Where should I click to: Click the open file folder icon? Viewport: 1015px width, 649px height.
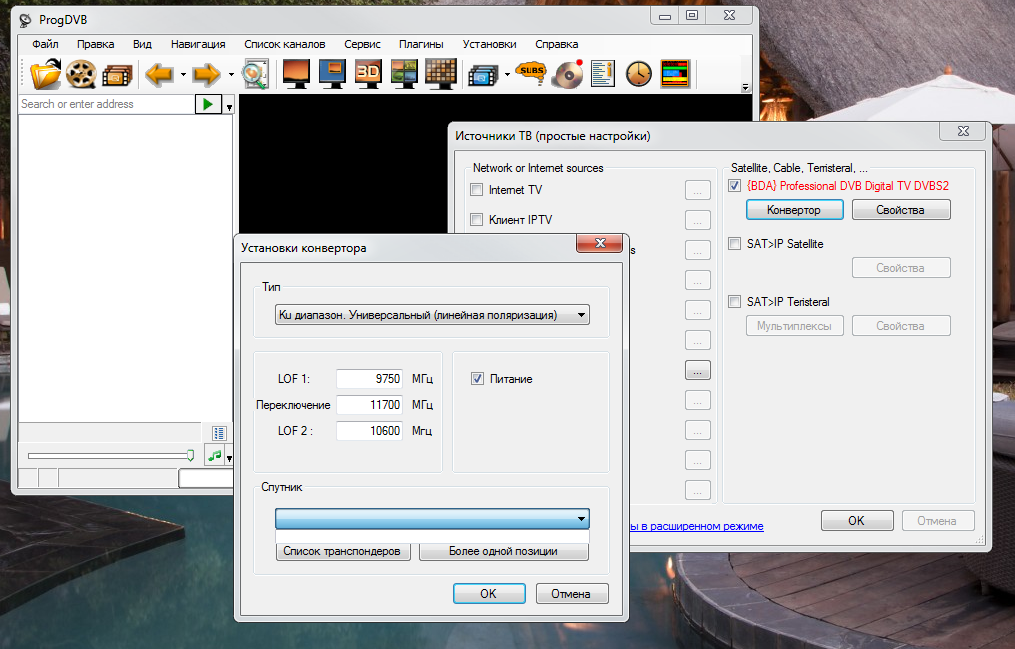[x=45, y=74]
